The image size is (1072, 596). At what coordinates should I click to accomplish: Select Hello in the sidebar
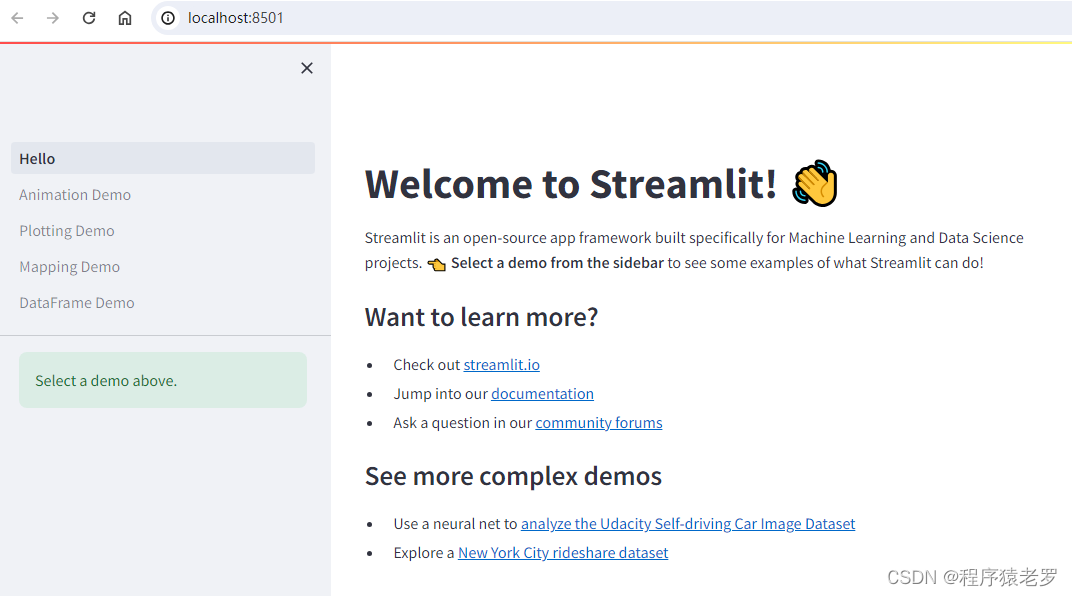click(x=37, y=158)
